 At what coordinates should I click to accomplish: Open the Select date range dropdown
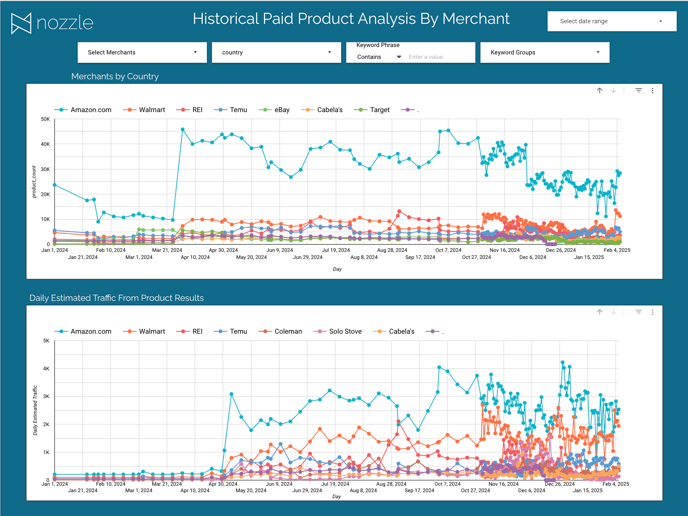[x=612, y=21]
